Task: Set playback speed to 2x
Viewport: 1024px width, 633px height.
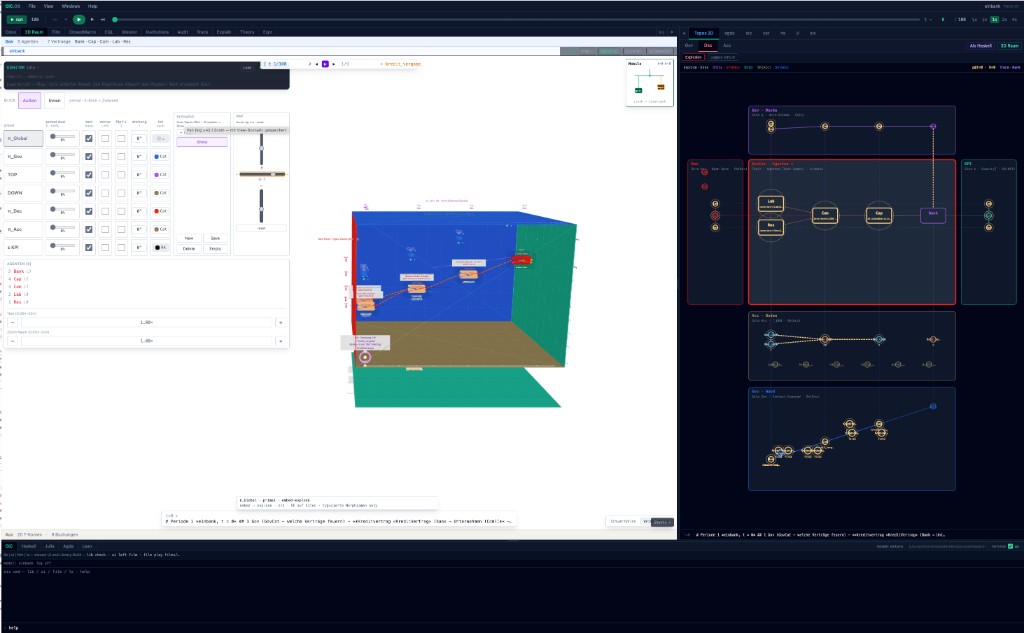Action: (1004, 20)
